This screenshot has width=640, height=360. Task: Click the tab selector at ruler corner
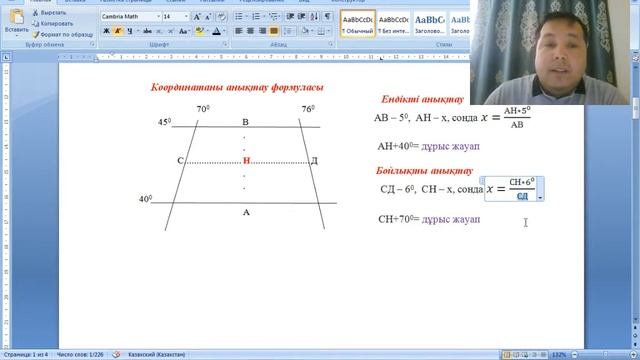coord(6,58)
